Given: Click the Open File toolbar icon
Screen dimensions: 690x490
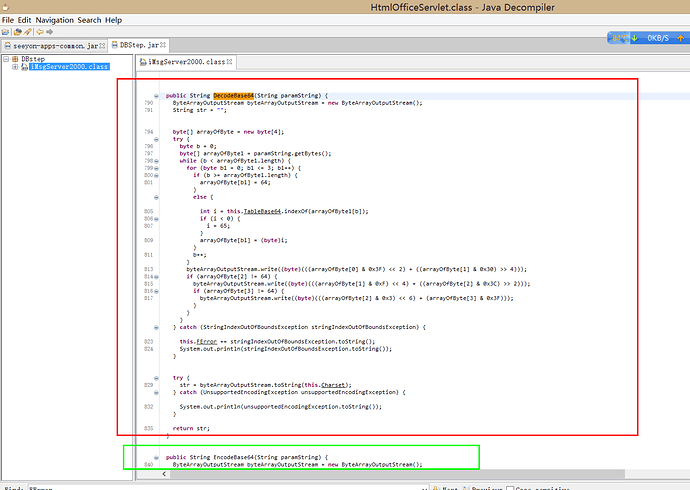Looking at the screenshot, I should (x=6, y=32).
